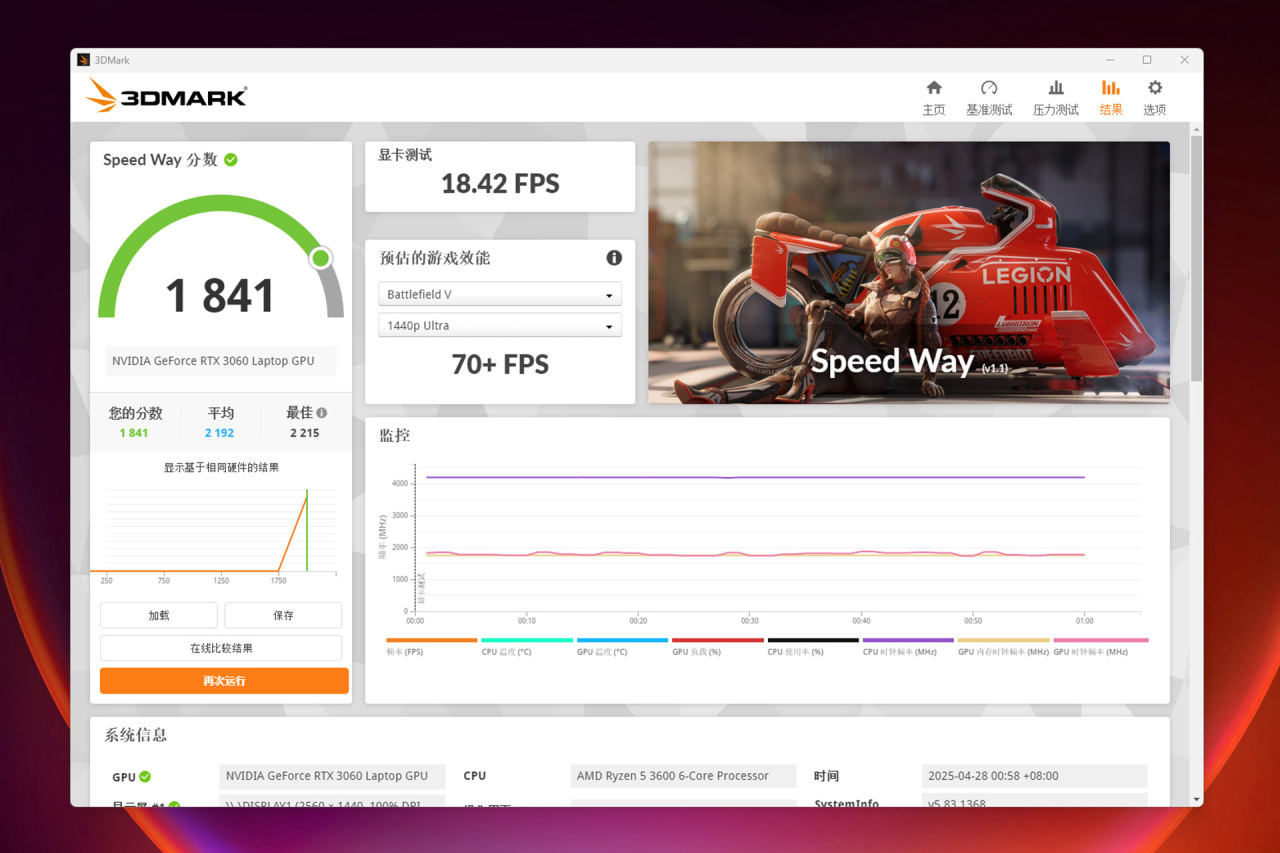Toggle the GPU 温度 (°C) legend series
1280x853 pixels.
(x=622, y=646)
